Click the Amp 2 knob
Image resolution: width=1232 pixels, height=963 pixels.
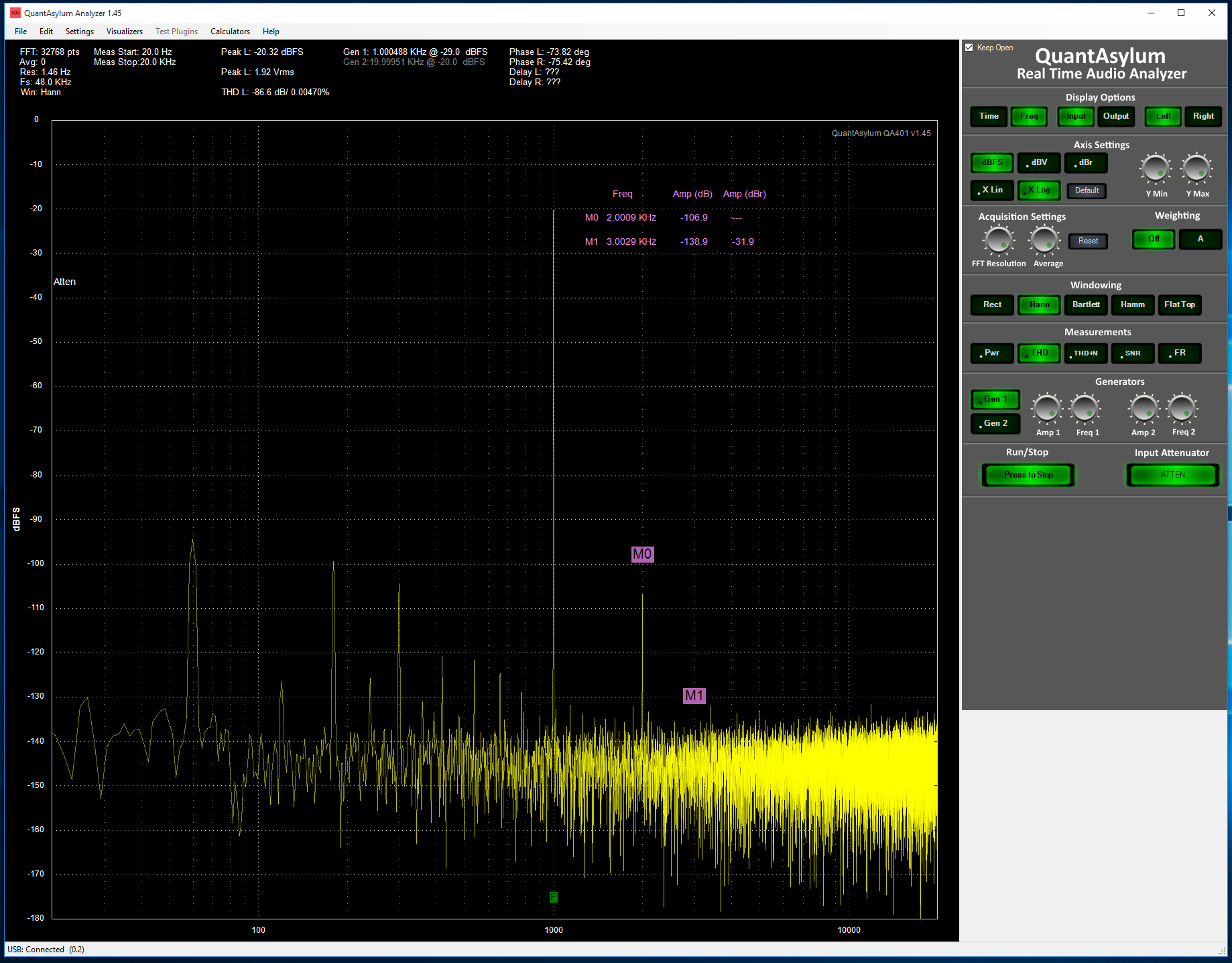[x=1144, y=408]
